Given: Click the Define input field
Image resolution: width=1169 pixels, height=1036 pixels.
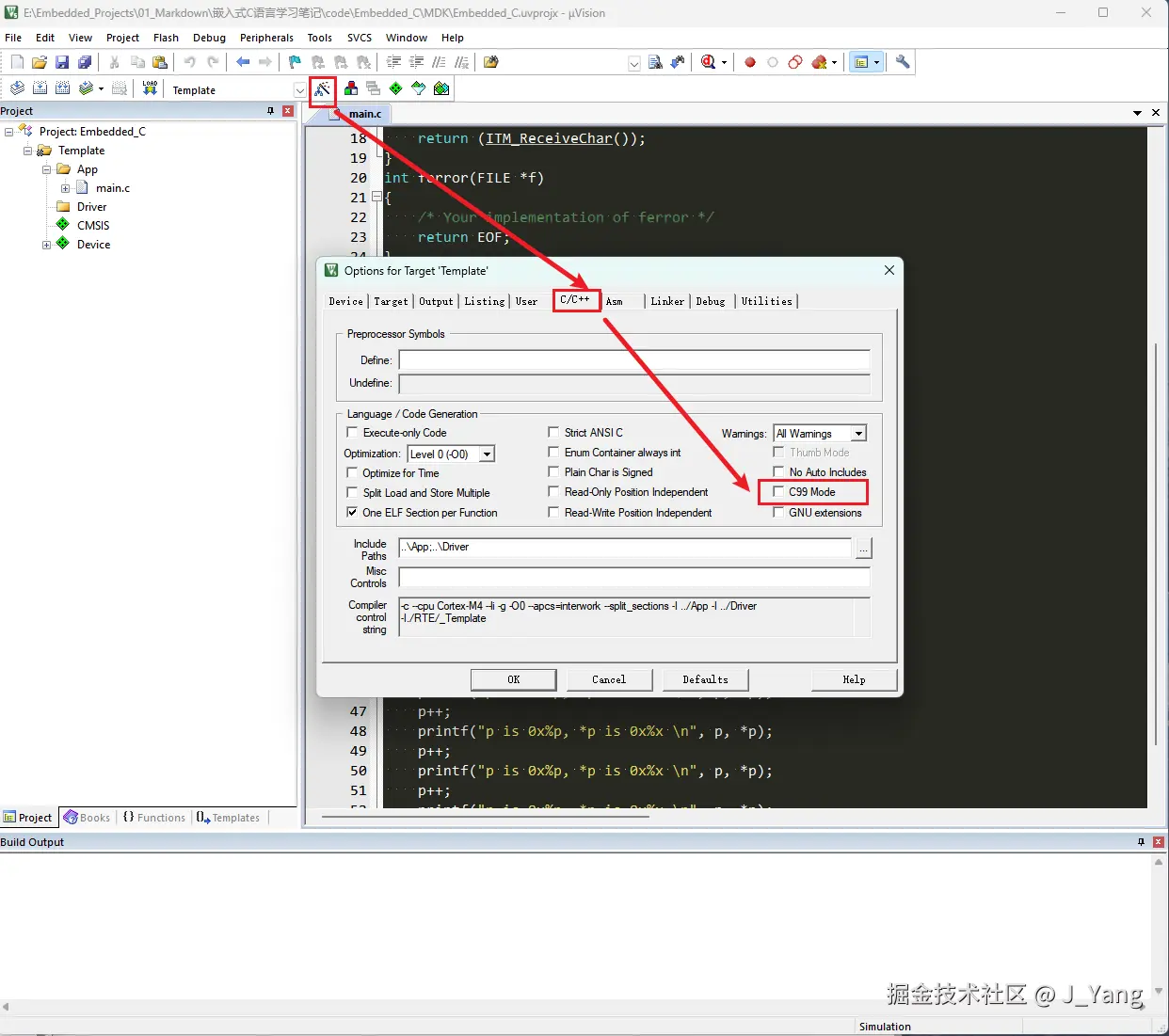Looking at the screenshot, I should 634,360.
